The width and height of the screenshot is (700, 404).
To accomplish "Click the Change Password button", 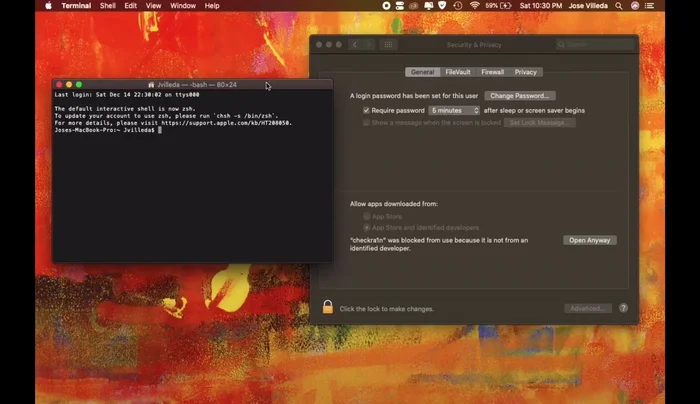I will tap(520, 95).
